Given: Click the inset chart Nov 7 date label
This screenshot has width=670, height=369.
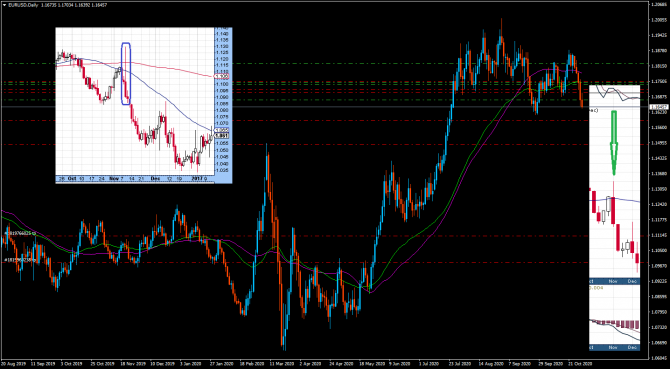Looking at the screenshot, I should (116, 178).
